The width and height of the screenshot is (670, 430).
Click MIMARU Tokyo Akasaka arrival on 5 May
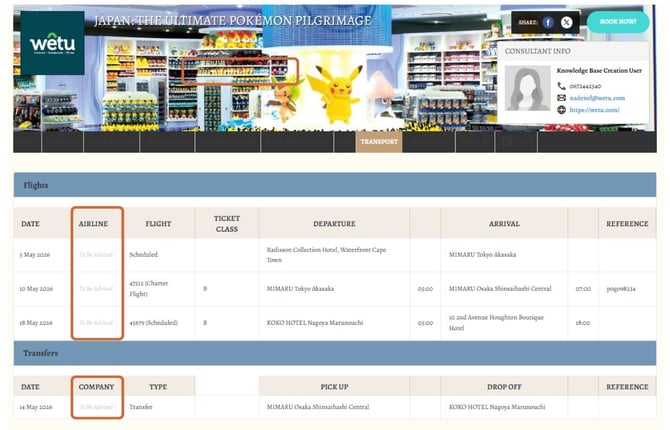(482, 254)
